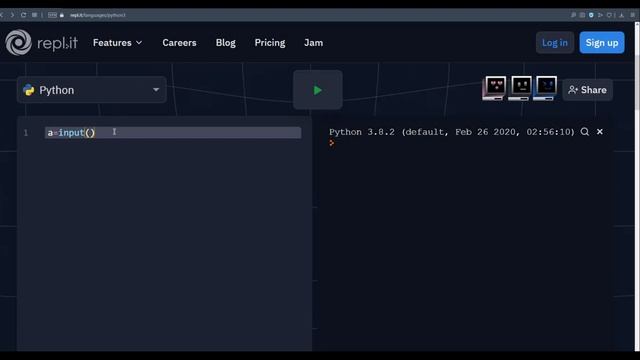The image size is (640, 360).
Task: Click the browser forward arrow
Action: pyautogui.click(x=12, y=15)
